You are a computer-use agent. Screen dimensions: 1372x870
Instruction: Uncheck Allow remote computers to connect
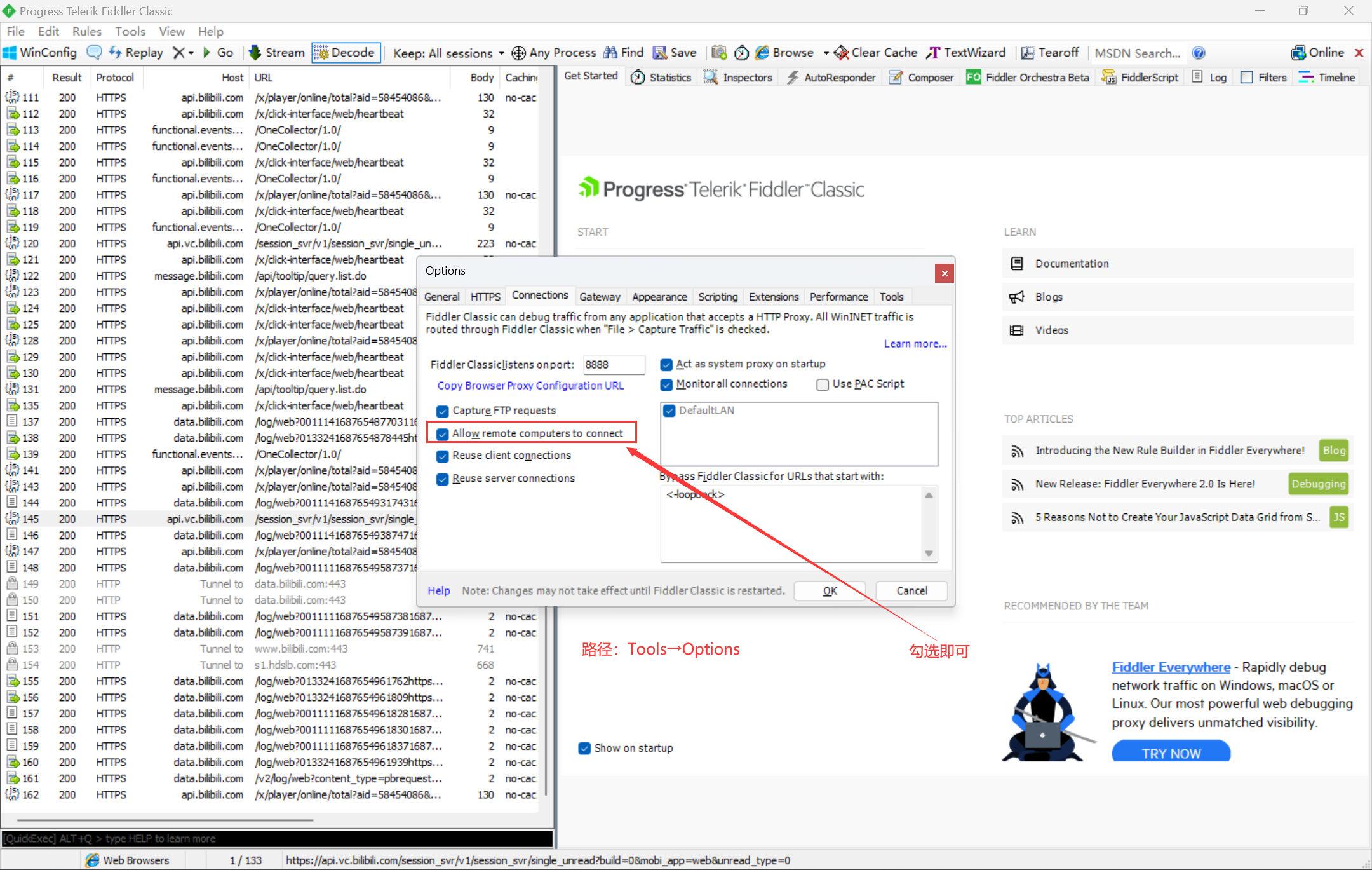tap(443, 434)
